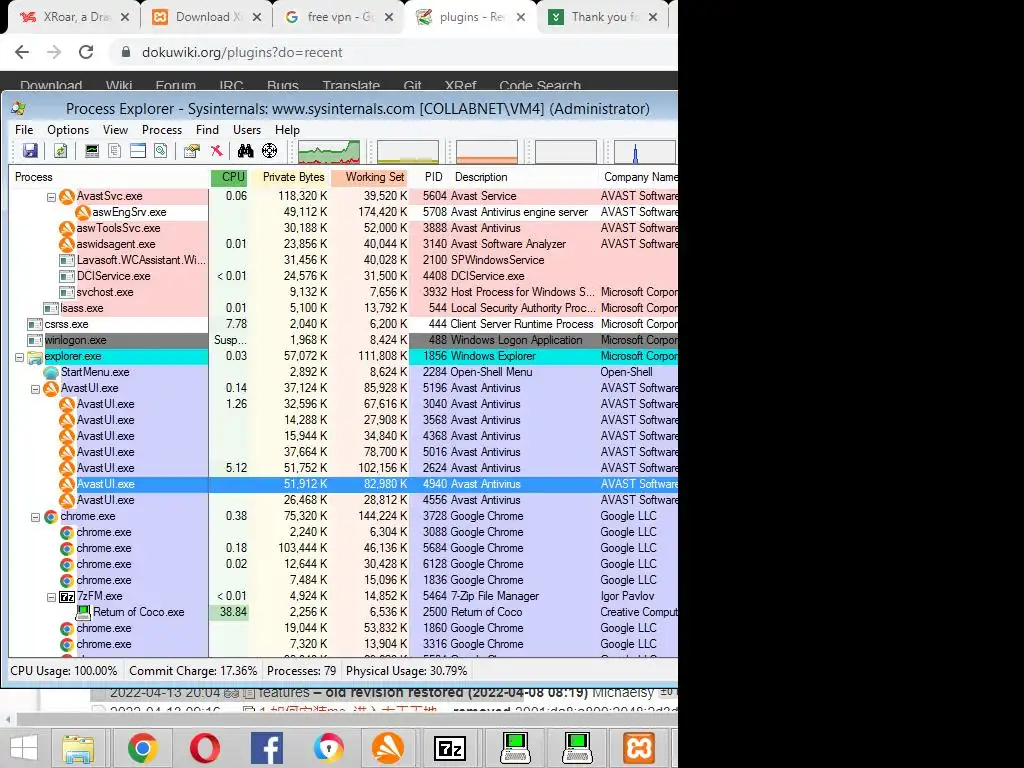Sort by the Description column header
The width and height of the screenshot is (1024, 768).
point(524,177)
